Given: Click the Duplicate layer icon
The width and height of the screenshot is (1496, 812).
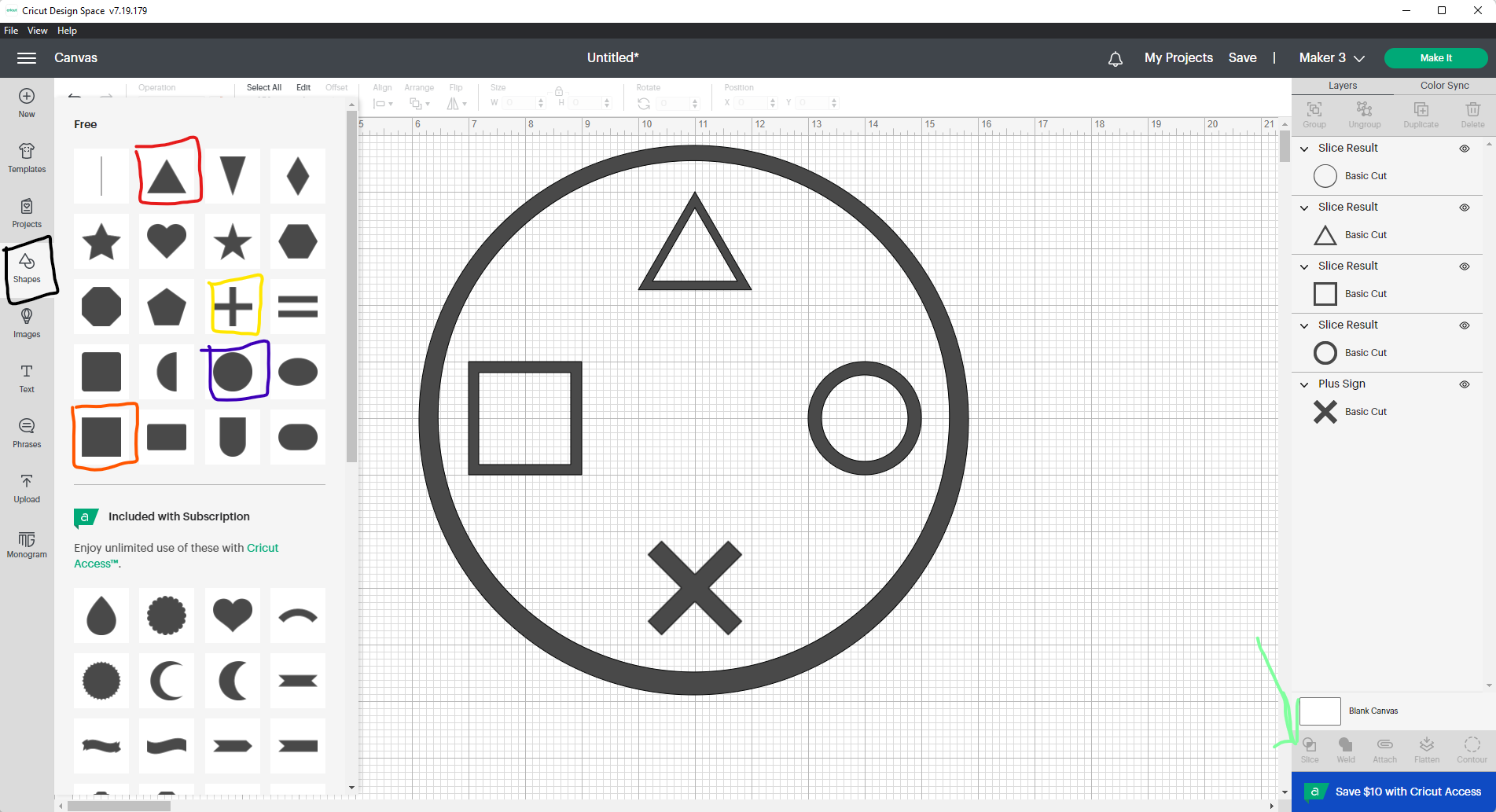Looking at the screenshot, I should (1421, 114).
